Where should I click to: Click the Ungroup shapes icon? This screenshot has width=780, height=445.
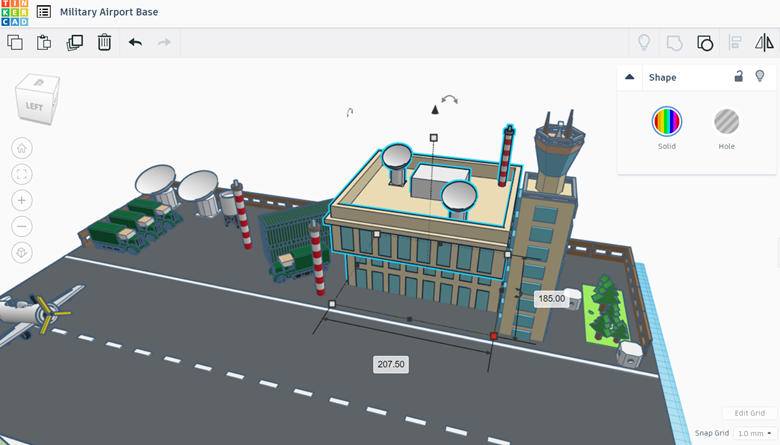click(705, 43)
